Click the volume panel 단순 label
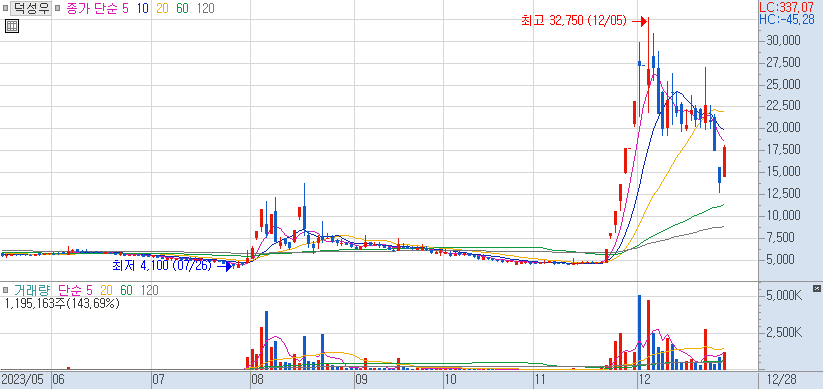823x389 pixels. pos(70,290)
